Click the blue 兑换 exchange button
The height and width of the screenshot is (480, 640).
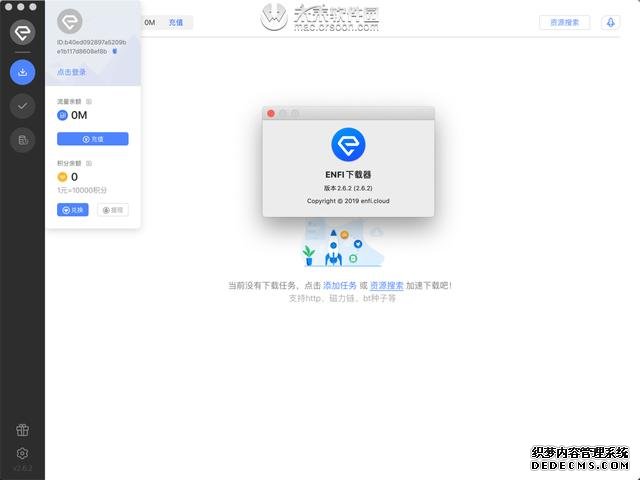(73, 210)
